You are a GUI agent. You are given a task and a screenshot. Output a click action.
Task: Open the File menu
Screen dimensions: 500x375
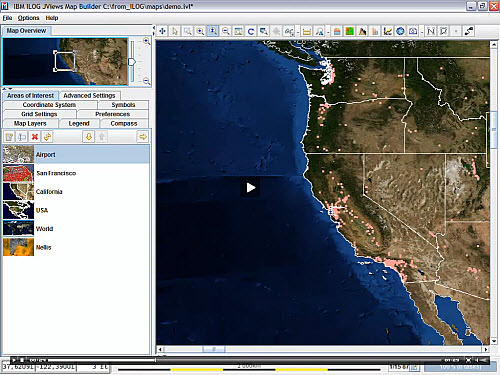(x=7, y=18)
